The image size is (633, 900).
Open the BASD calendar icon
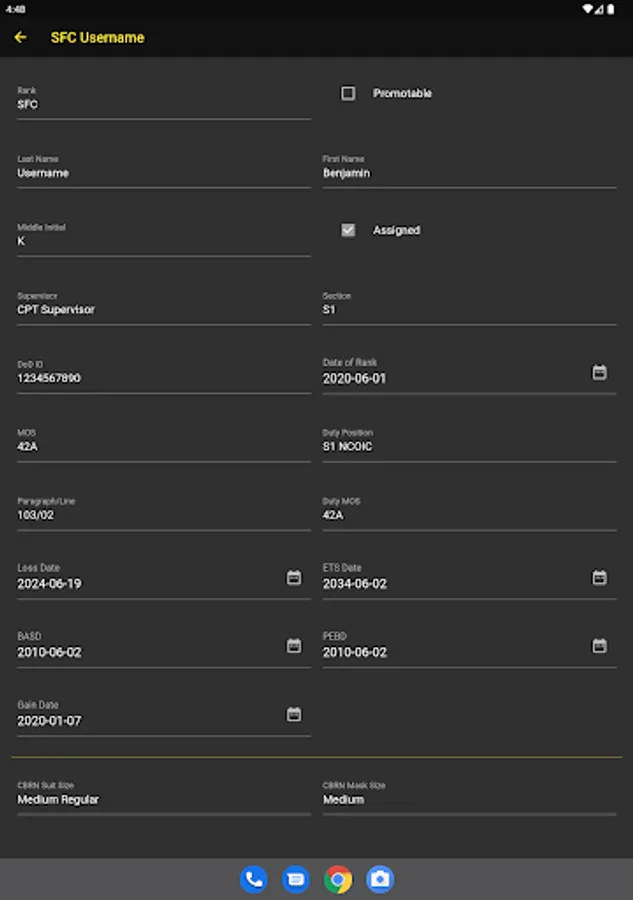tap(294, 646)
